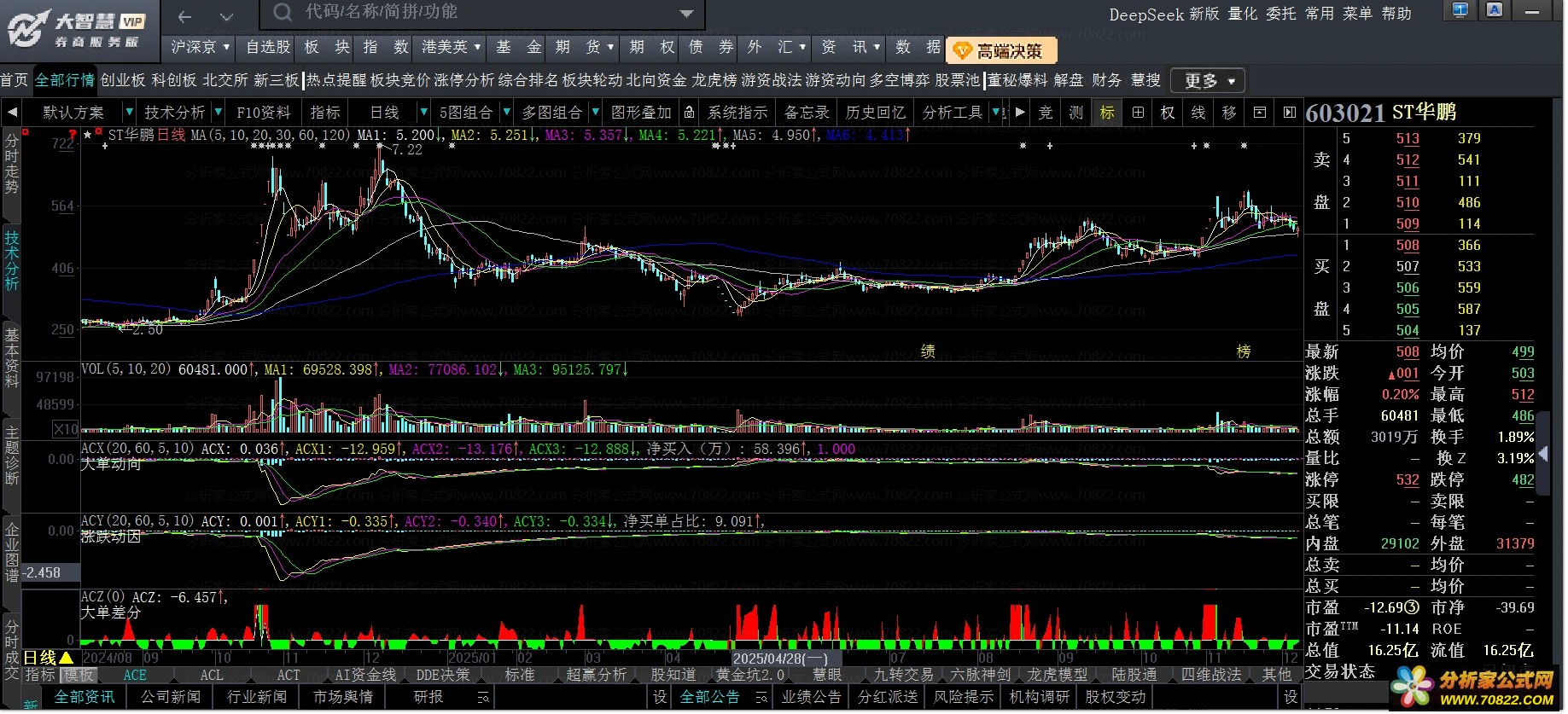Viewport: 1568px width, 714px height.
Task: Click the collapse-panel icon at toolbar right end
Action: tap(1289, 113)
